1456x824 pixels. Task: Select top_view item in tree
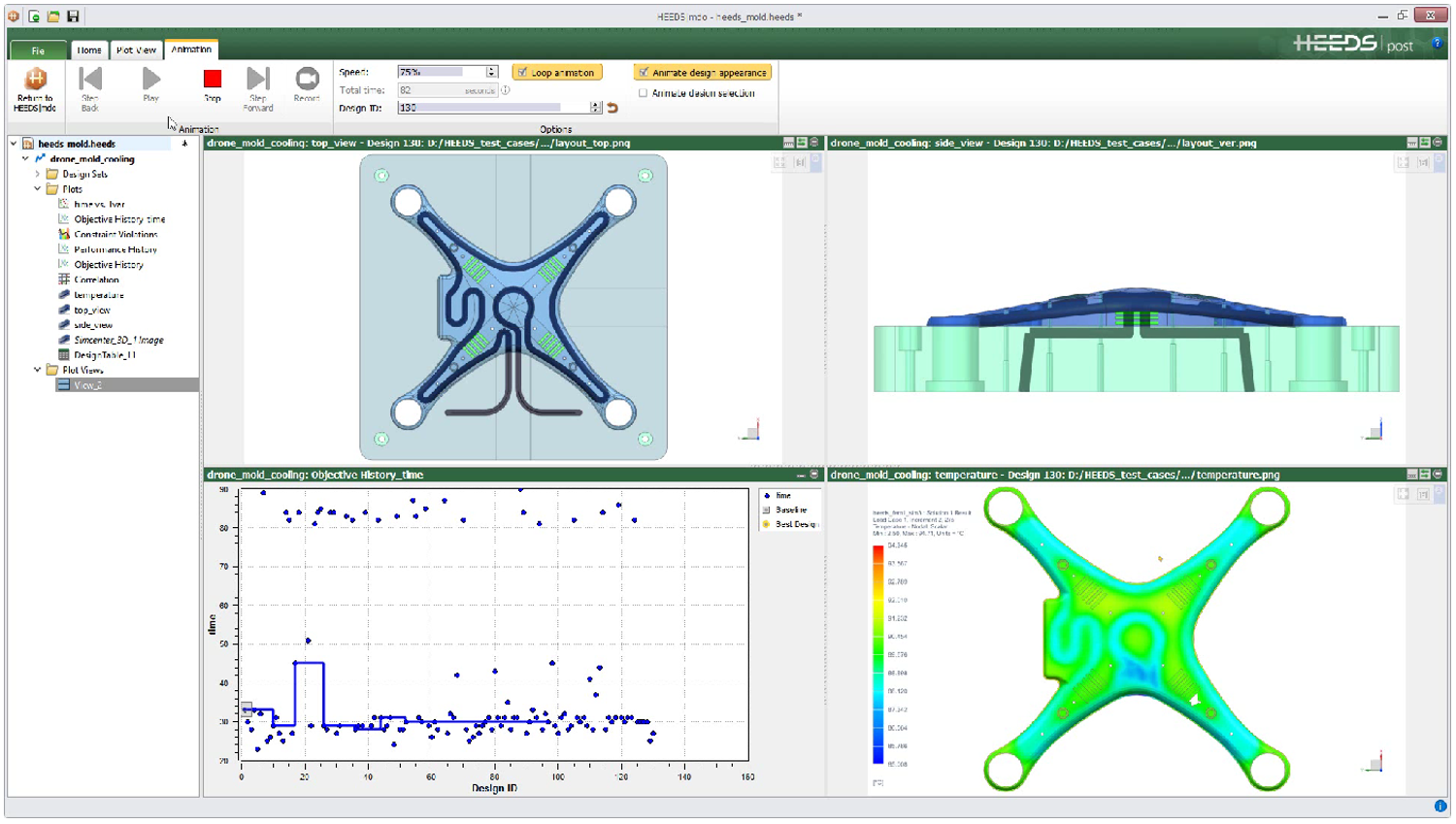point(92,310)
